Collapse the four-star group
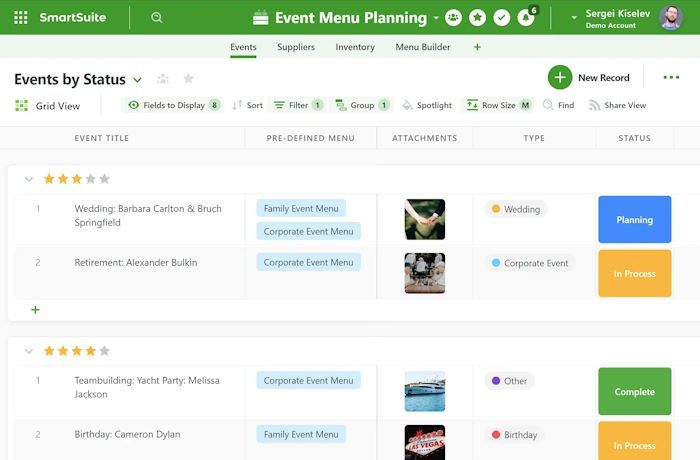This screenshot has width=700, height=460. point(29,351)
